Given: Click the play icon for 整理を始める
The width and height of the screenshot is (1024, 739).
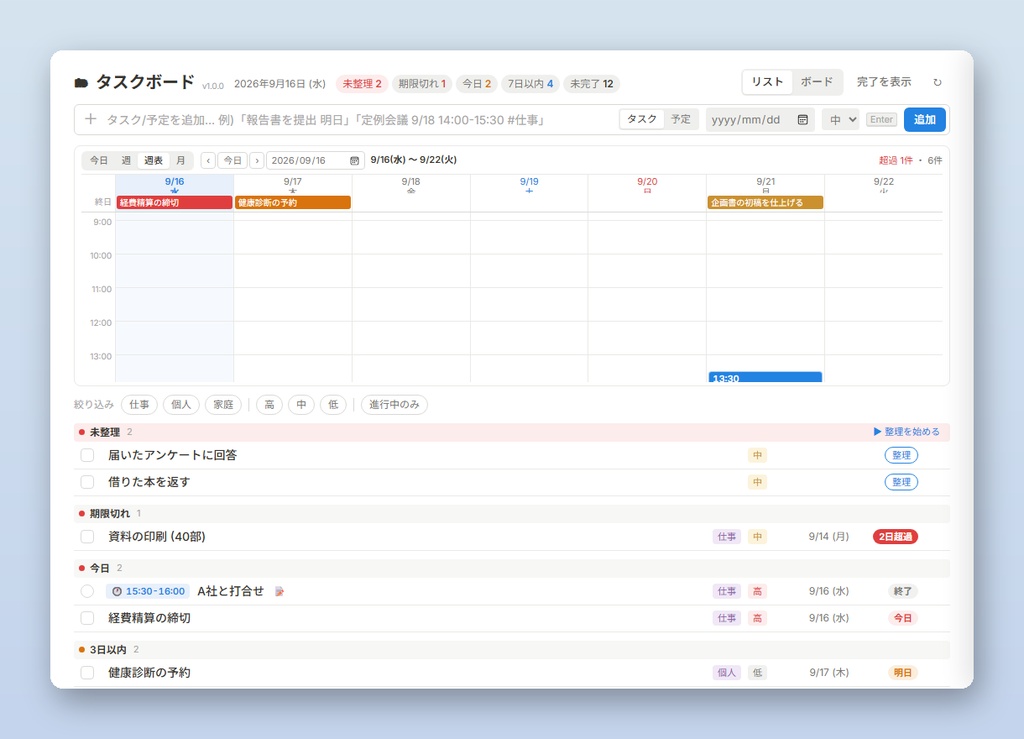Looking at the screenshot, I should (x=877, y=432).
